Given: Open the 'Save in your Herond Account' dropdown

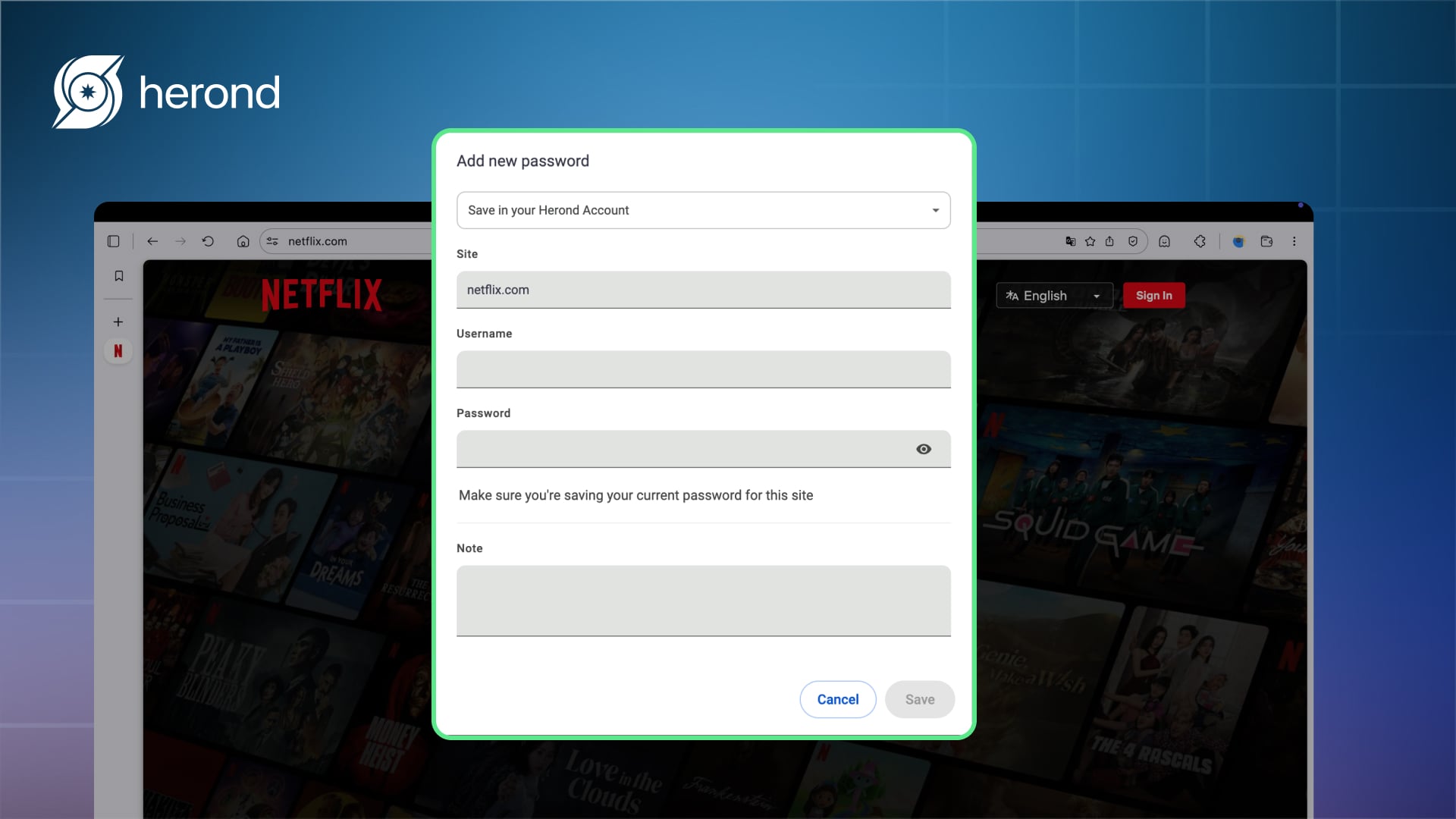Looking at the screenshot, I should [703, 210].
